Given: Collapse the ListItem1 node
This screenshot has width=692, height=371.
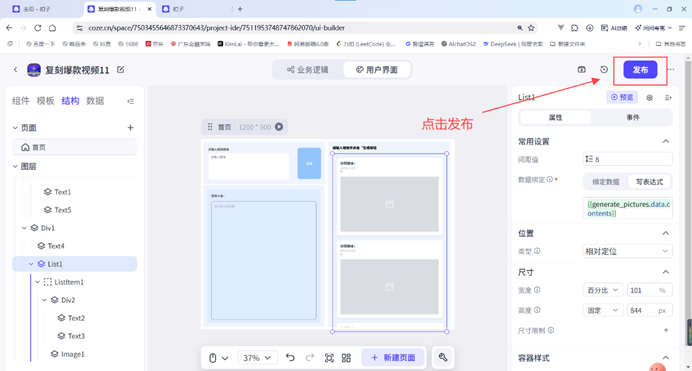Looking at the screenshot, I should [x=38, y=282].
